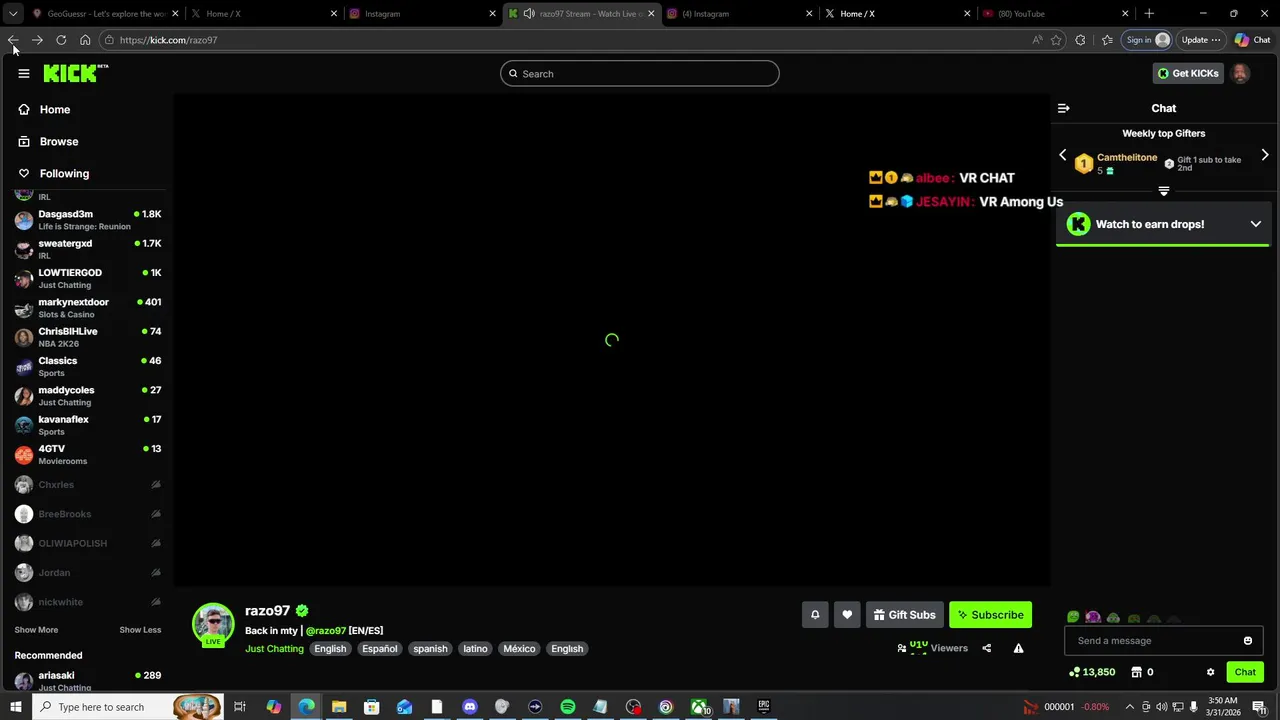1280x720 pixels.
Task: Toggle stream notifications bell button
Action: click(x=815, y=615)
